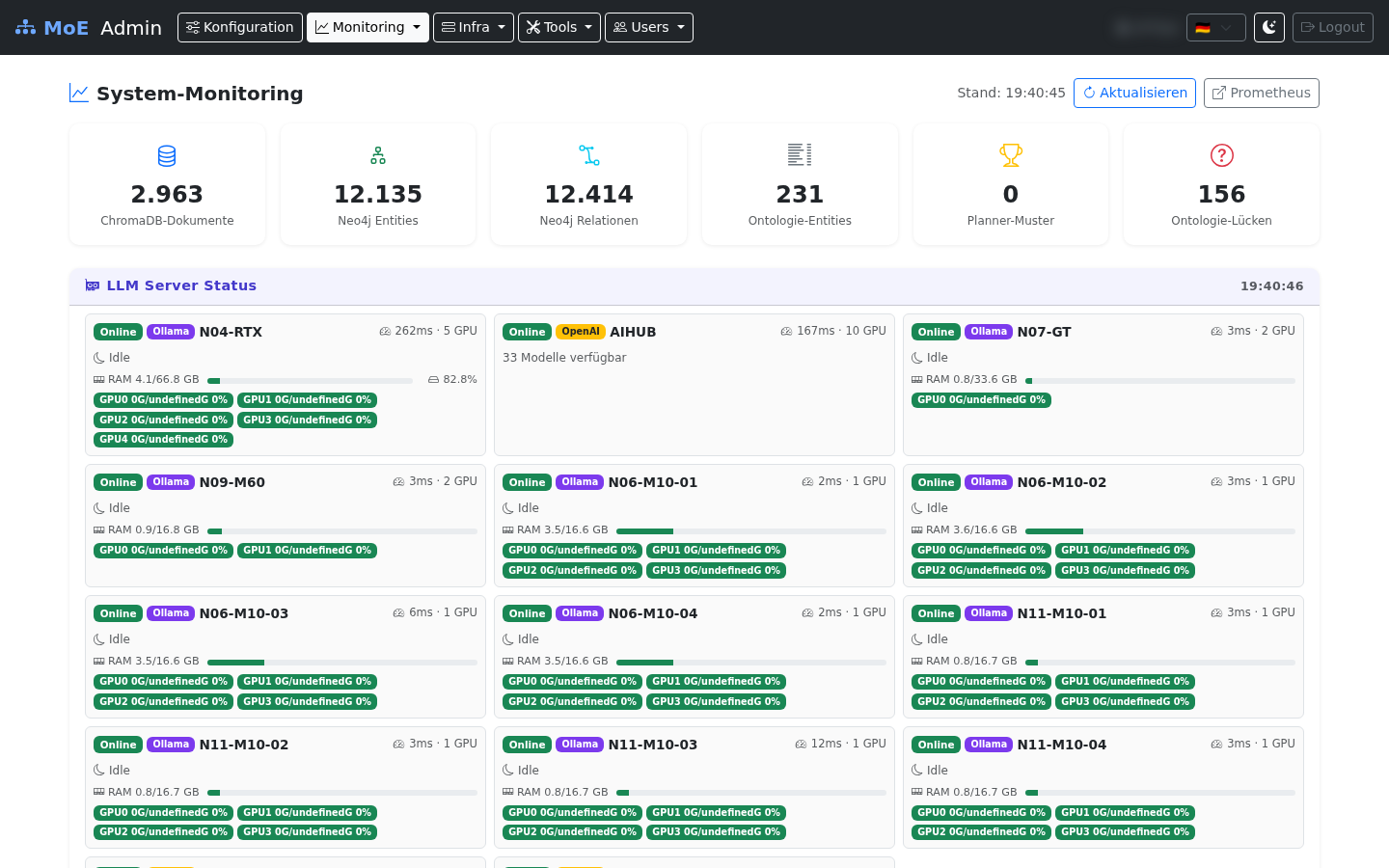
Task: Click the 'Stand: 19:40:45' timestamp
Action: pyautogui.click(x=1011, y=93)
